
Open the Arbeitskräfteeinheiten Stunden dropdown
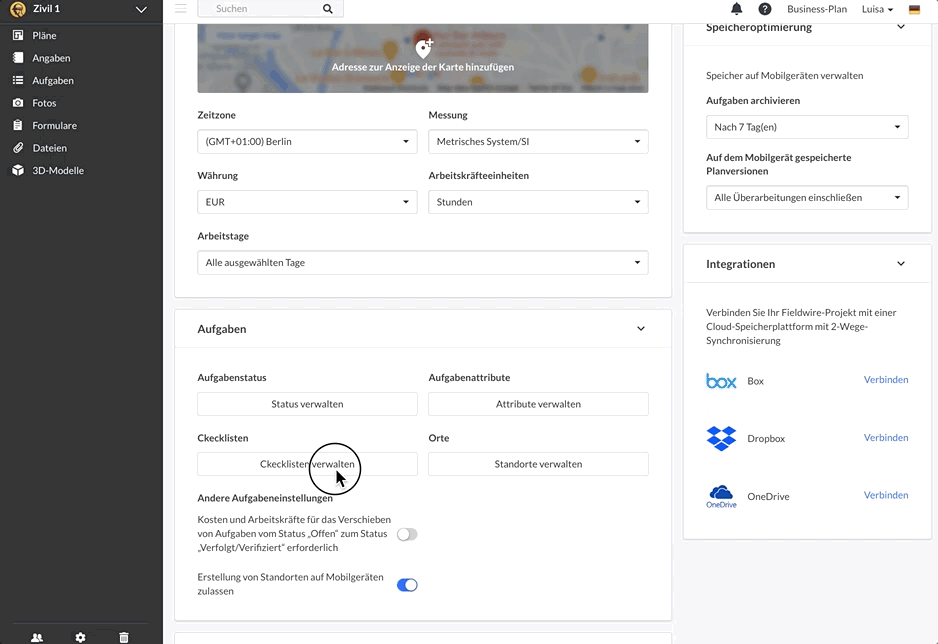point(538,202)
